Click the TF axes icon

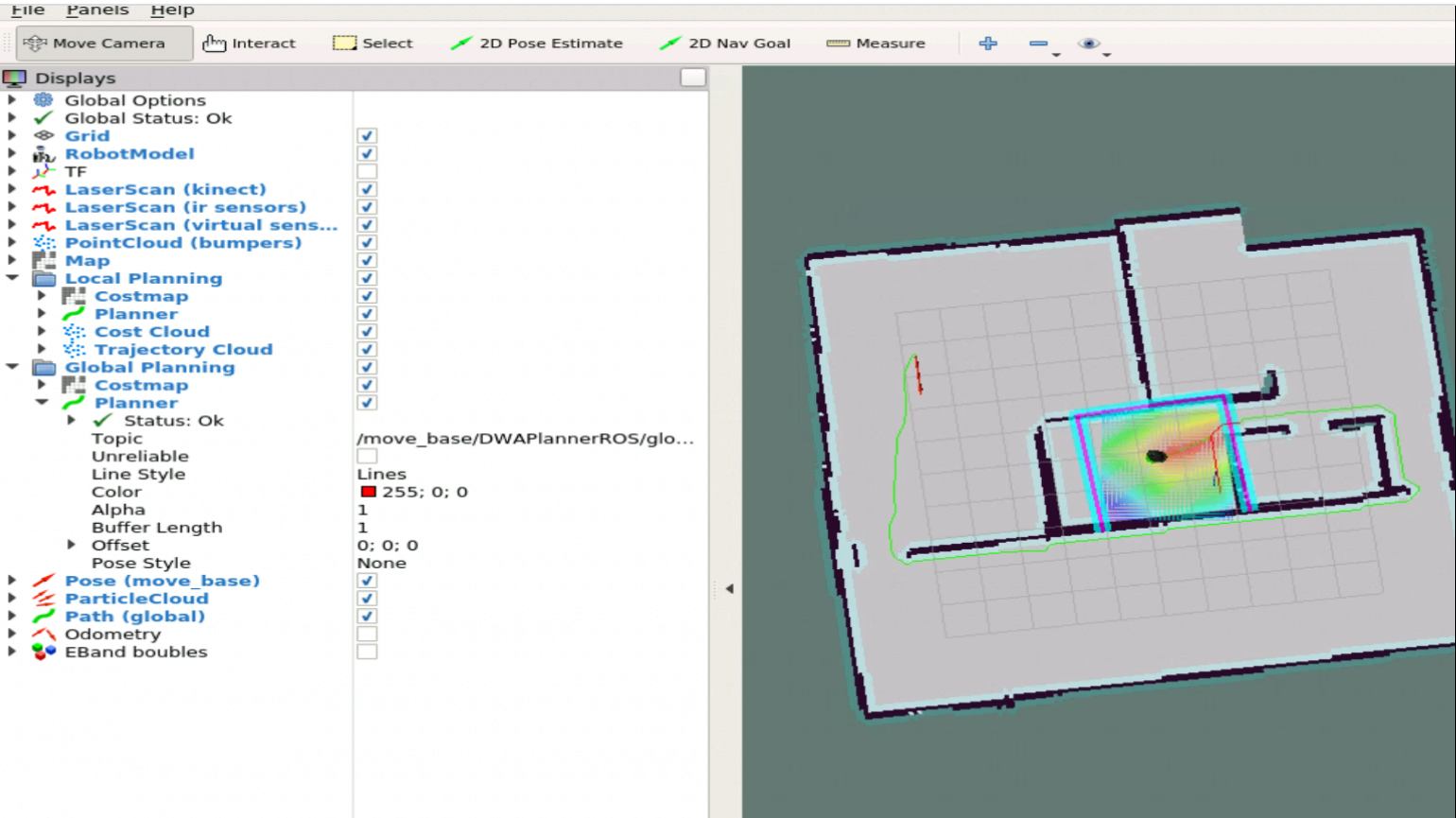pos(43,171)
